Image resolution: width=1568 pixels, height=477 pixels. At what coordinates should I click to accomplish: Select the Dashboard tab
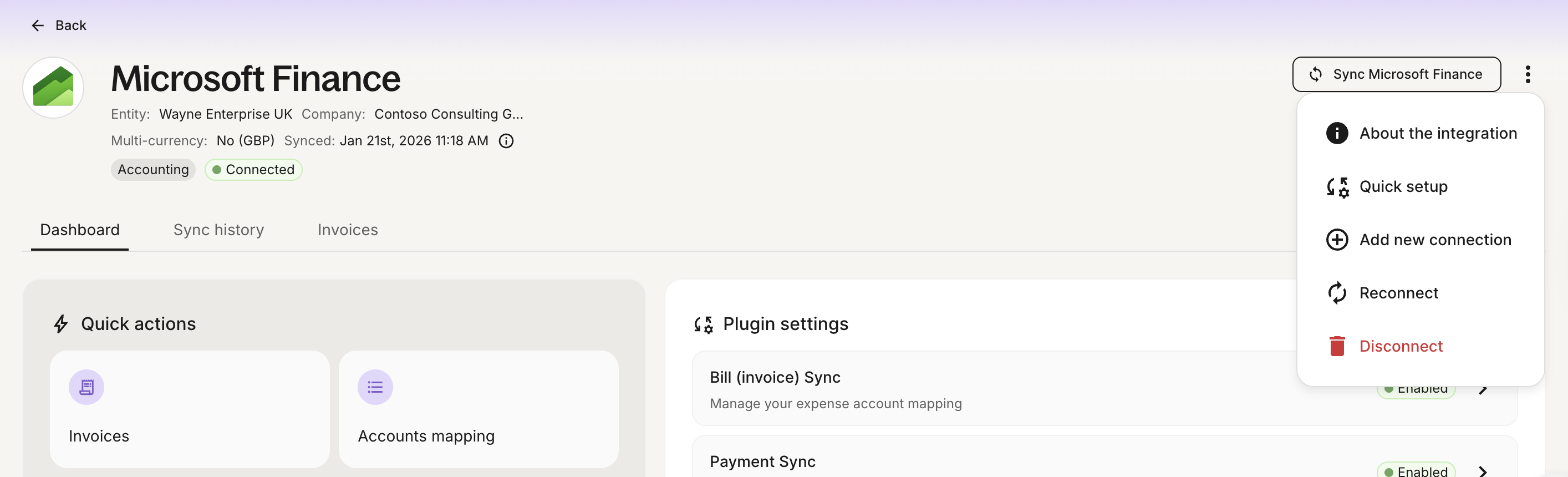[x=80, y=230]
